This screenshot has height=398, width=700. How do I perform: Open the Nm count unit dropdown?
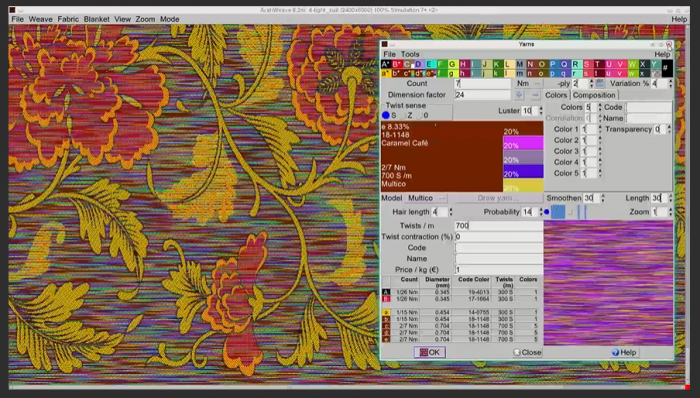tap(529, 83)
